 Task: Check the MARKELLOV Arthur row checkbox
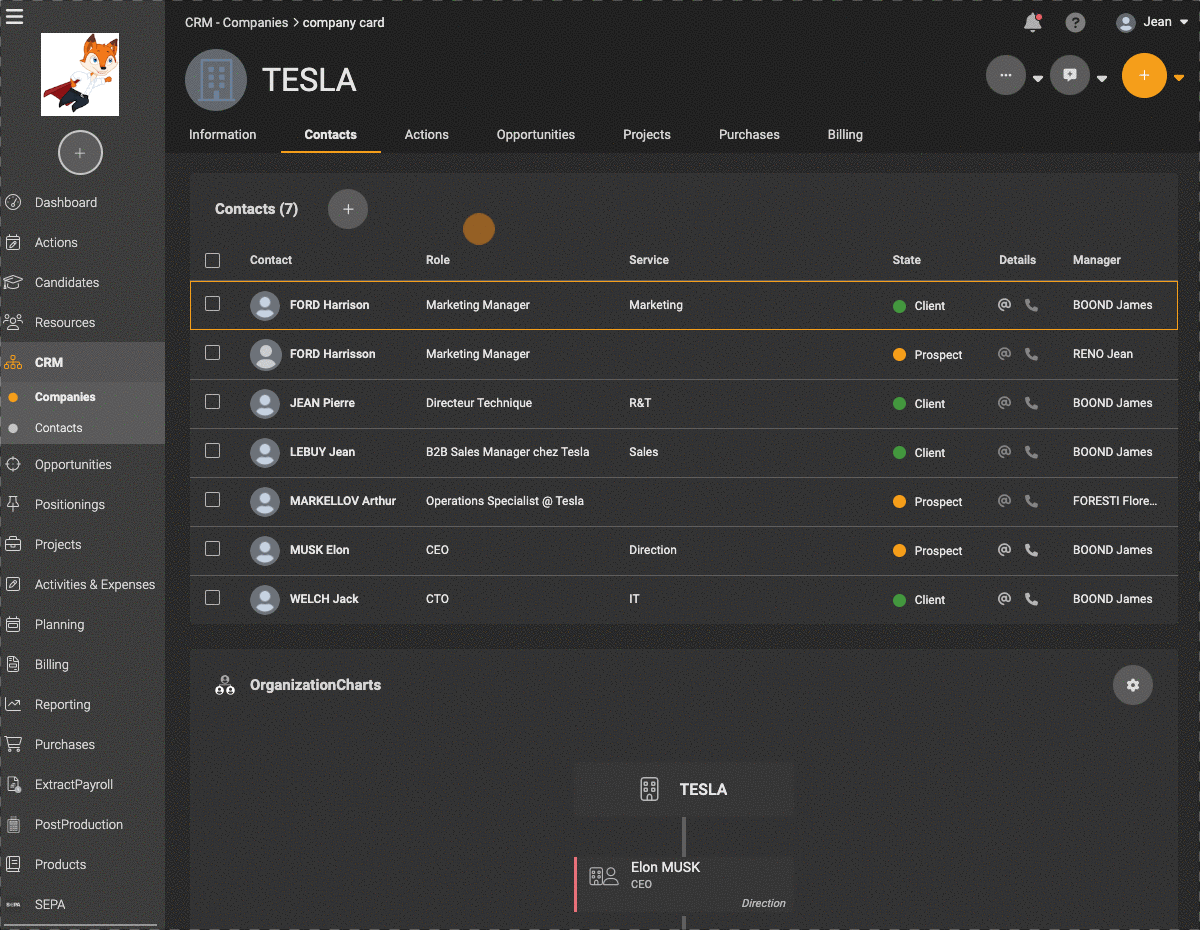click(x=212, y=500)
